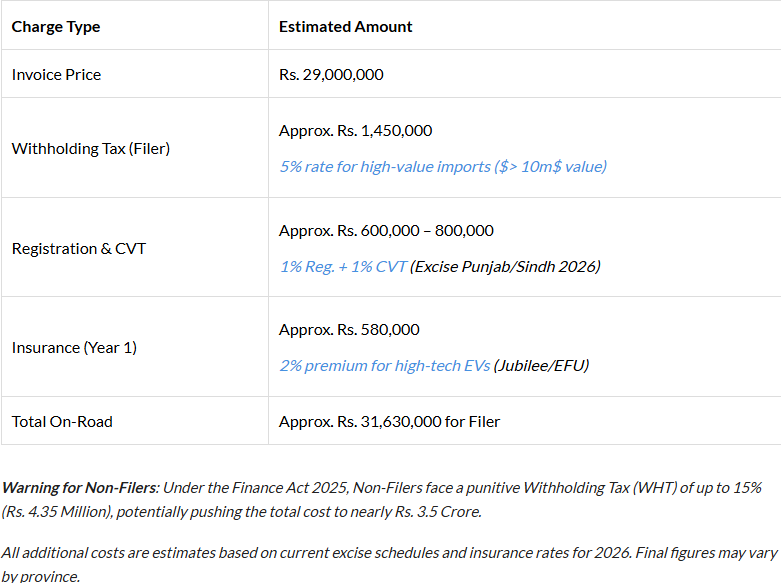Select the 'Total On-Road' row label
Image resolution: width=781 pixels, height=583 pixels.
62,421
